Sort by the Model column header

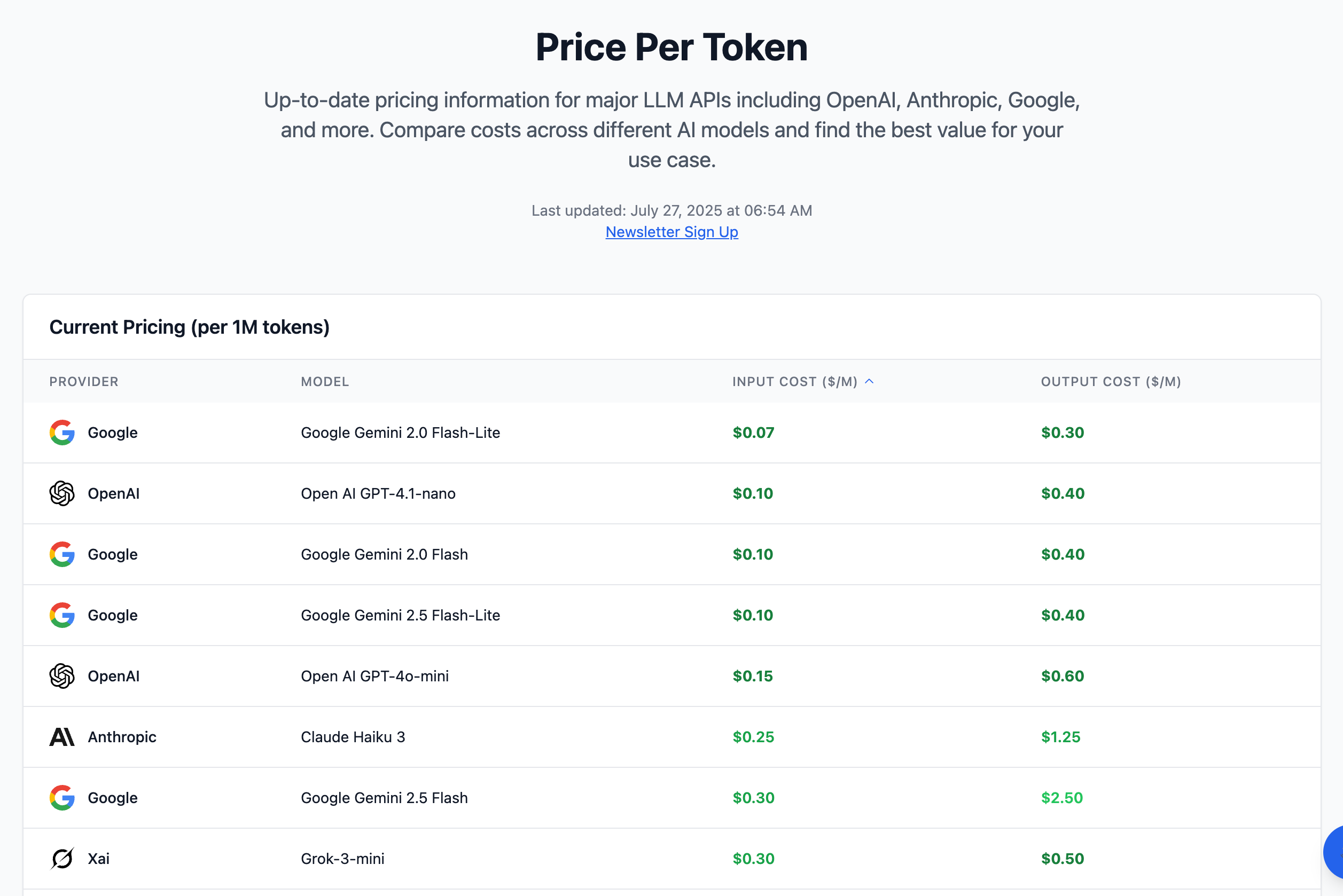click(325, 382)
